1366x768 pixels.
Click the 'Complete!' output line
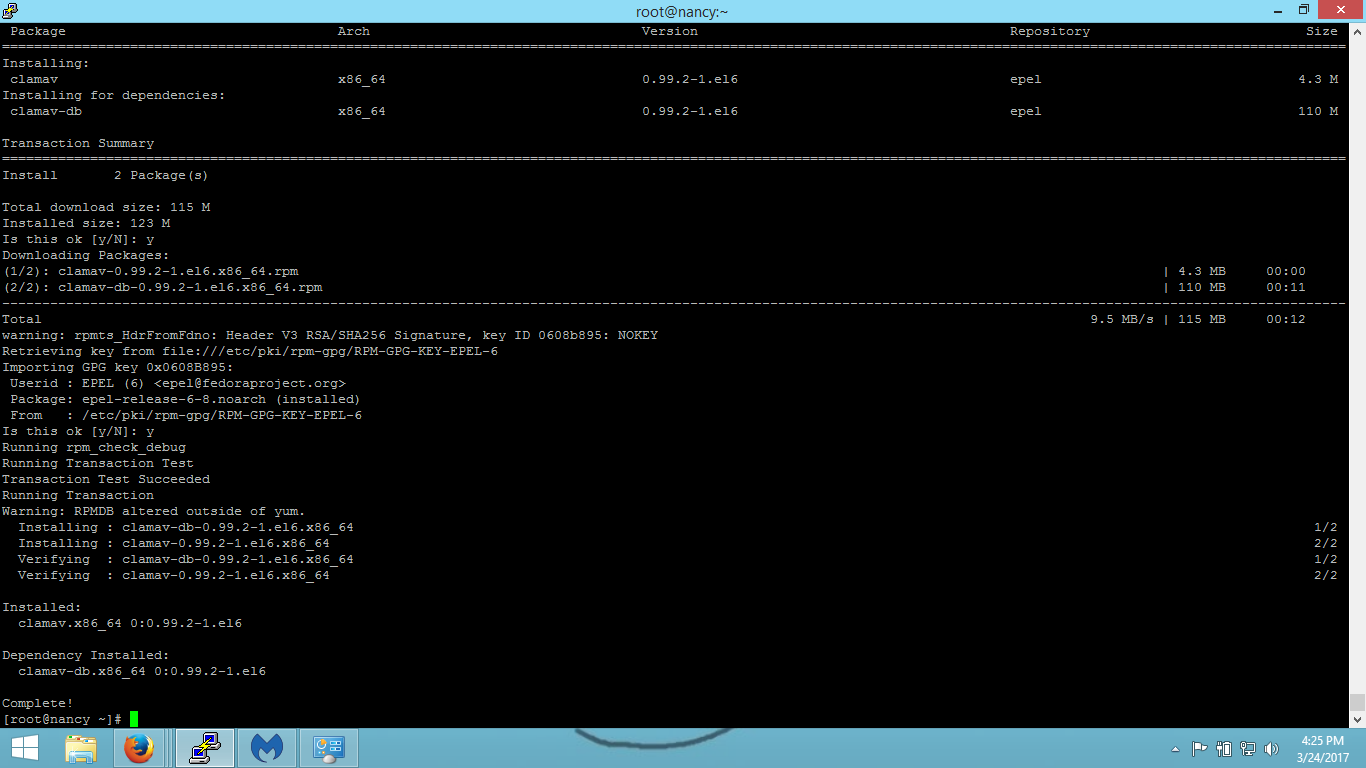coord(38,703)
